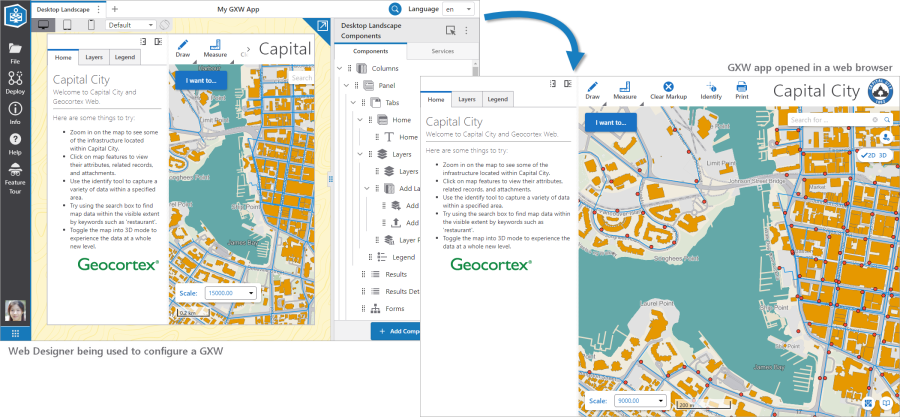Open the File menu in the Designer sidebar

[15, 52]
